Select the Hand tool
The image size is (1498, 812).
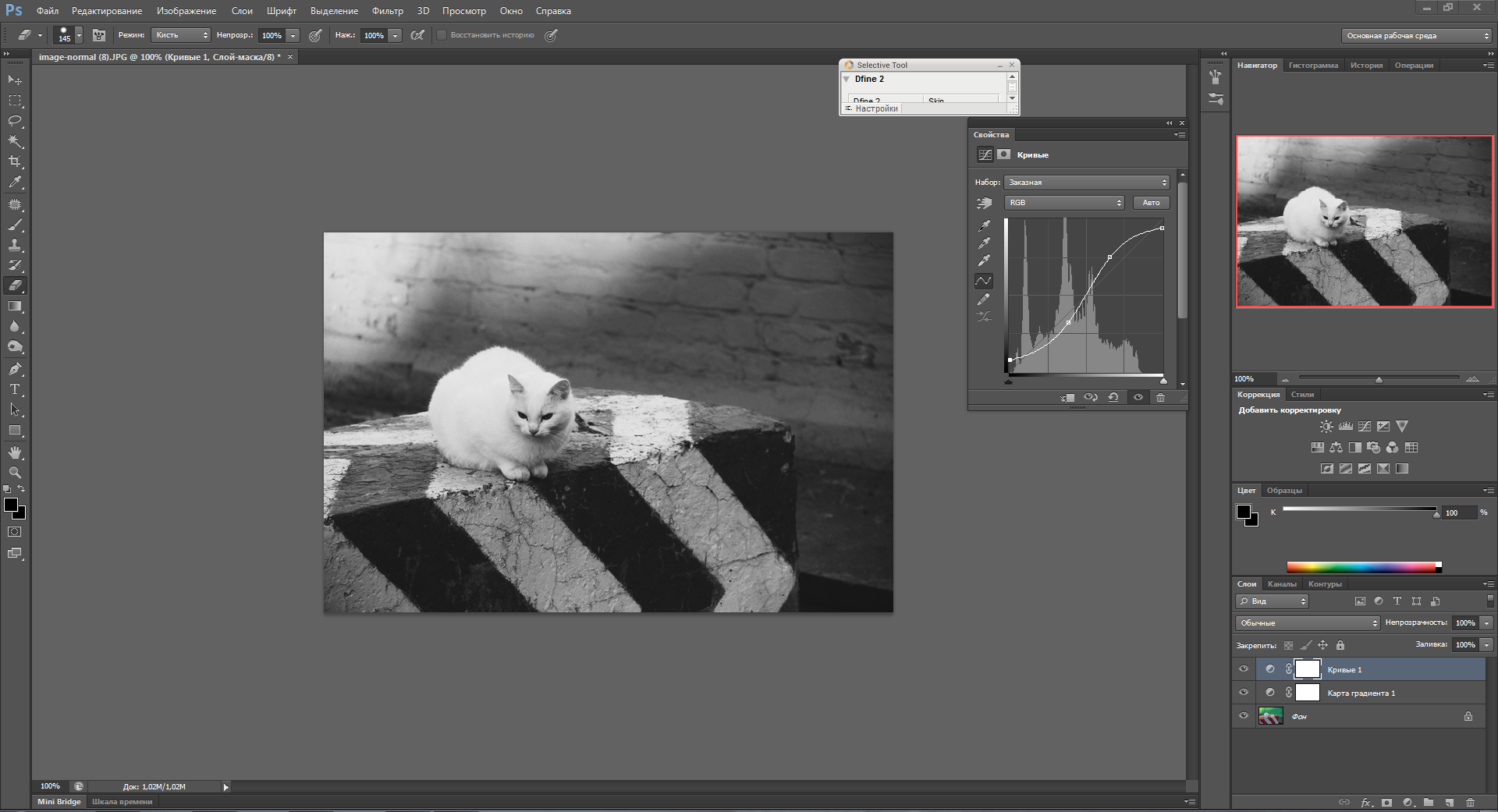[15, 452]
